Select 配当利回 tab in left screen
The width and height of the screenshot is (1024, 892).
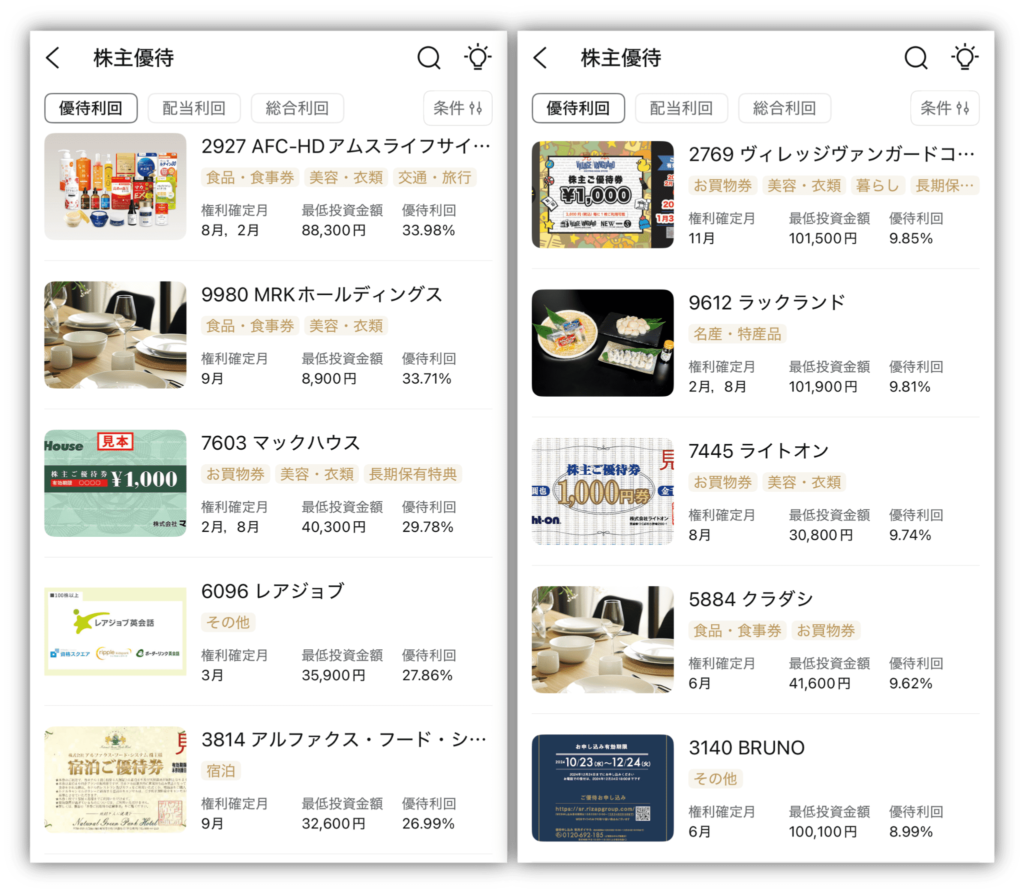point(194,108)
